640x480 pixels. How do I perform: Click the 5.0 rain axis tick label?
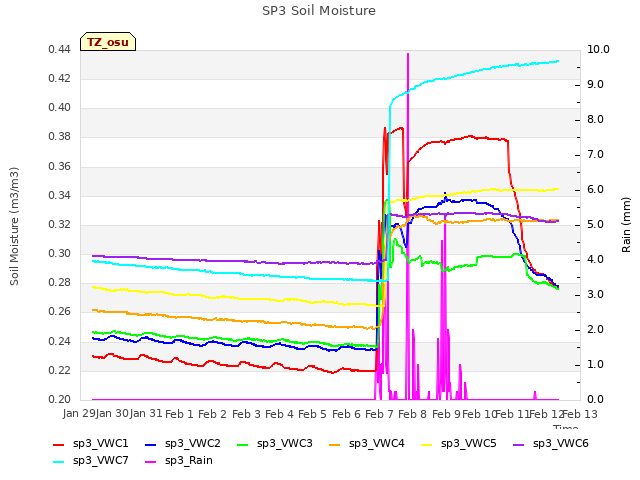(596, 225)
